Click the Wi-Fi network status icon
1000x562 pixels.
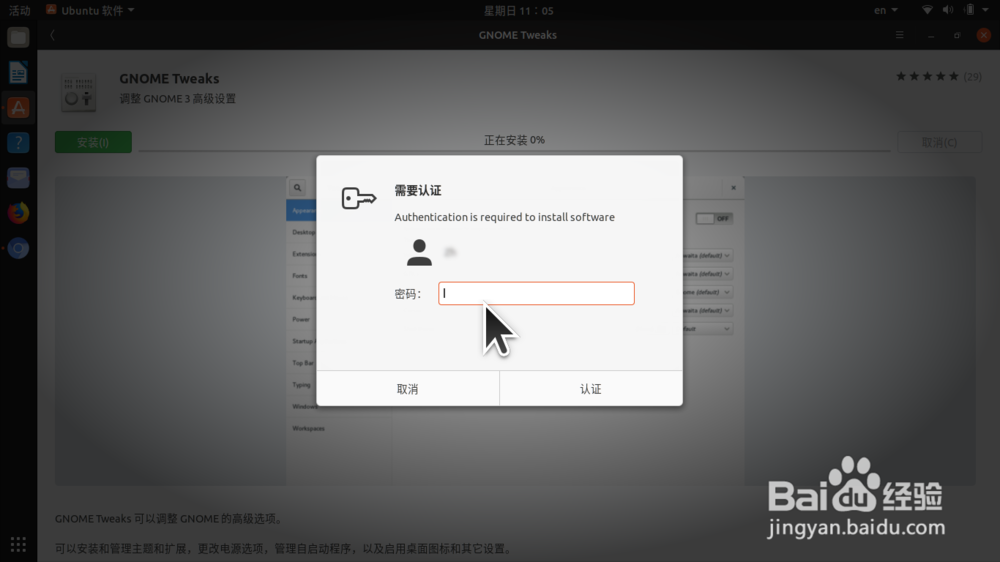(x=927, y=10)
